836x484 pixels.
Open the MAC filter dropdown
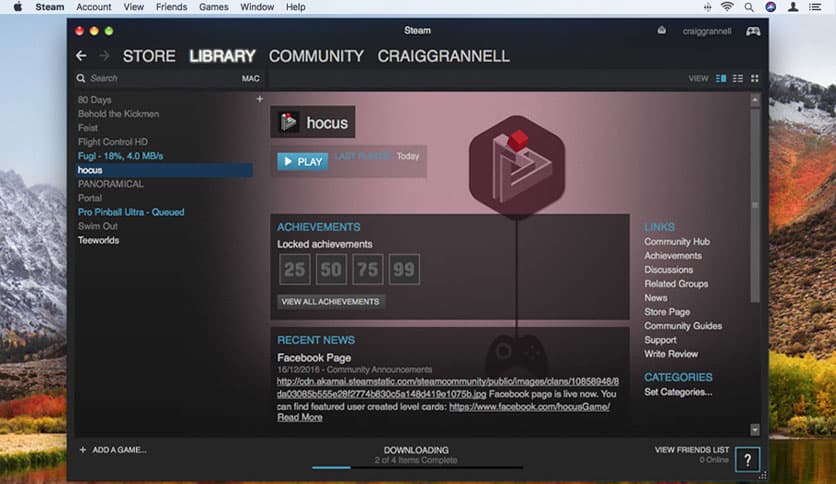[251, 78]
